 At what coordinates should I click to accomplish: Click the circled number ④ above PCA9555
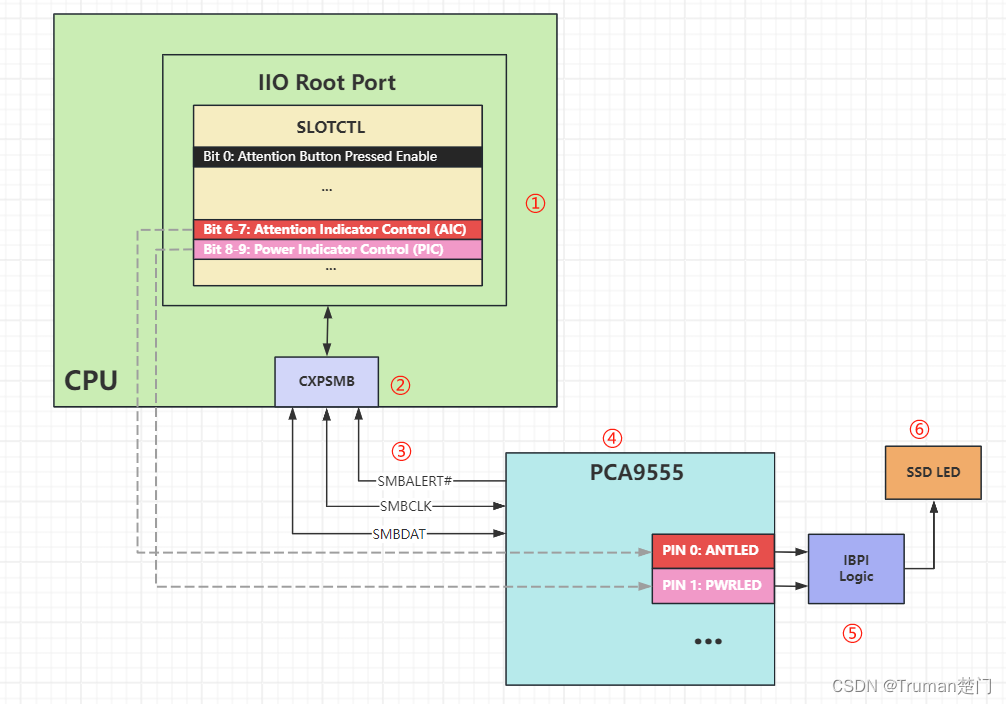tap(611, 438)
